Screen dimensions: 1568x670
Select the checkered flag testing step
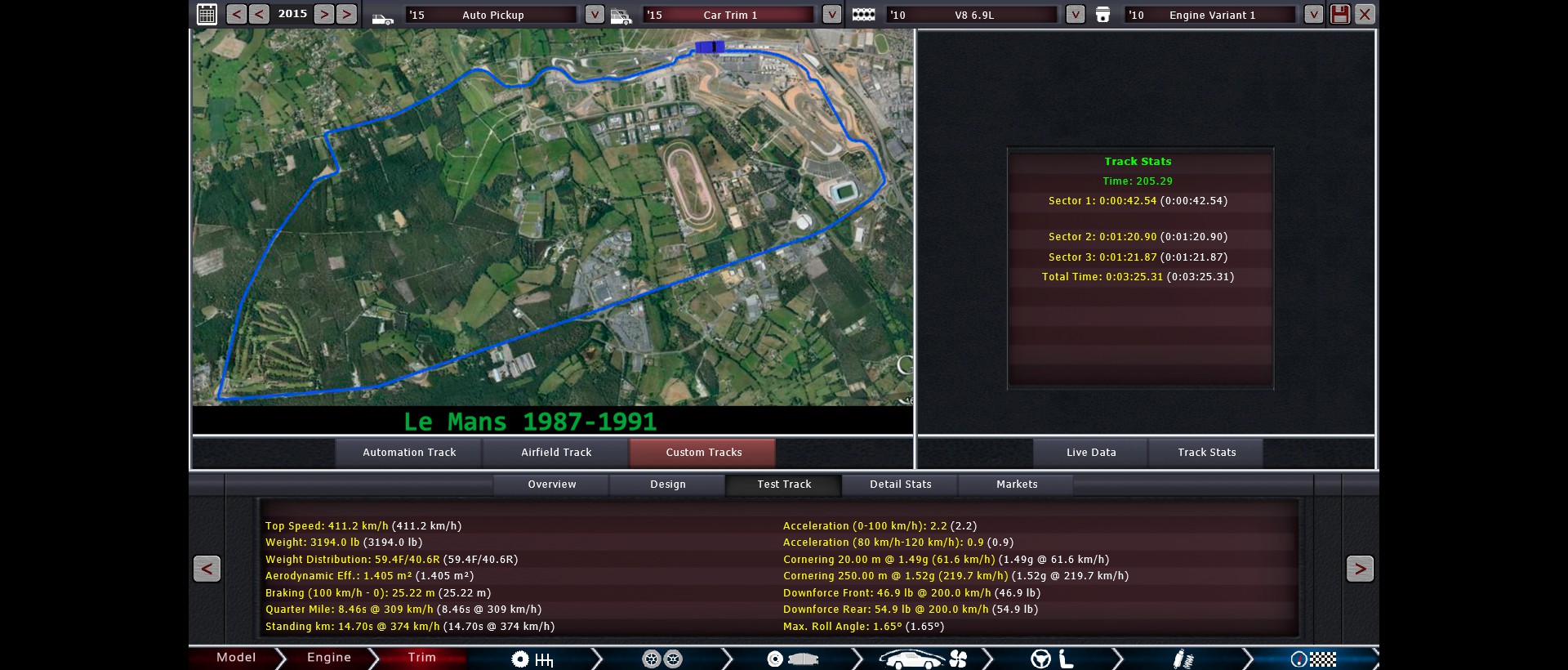(x=1313, y=659)
